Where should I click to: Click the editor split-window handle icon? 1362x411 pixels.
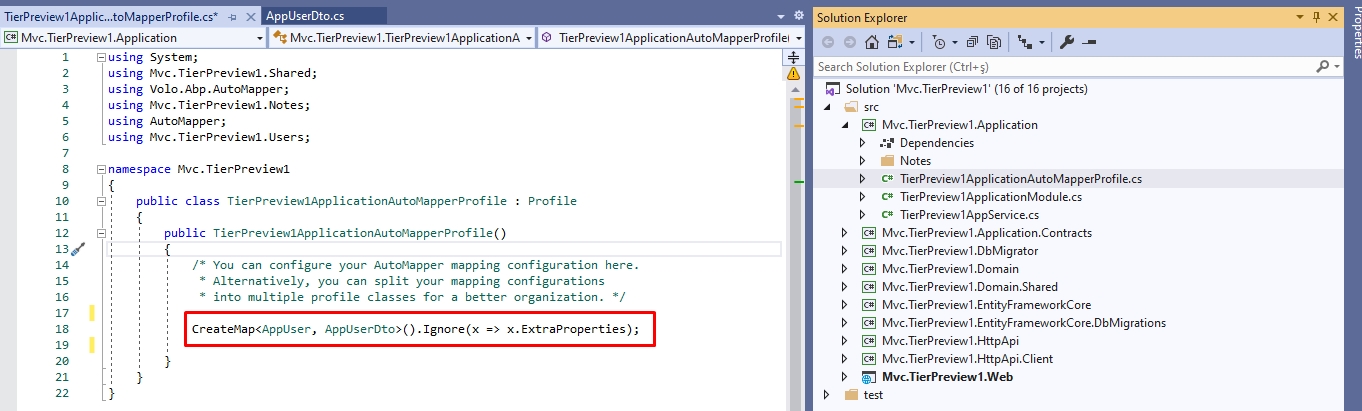794,57
